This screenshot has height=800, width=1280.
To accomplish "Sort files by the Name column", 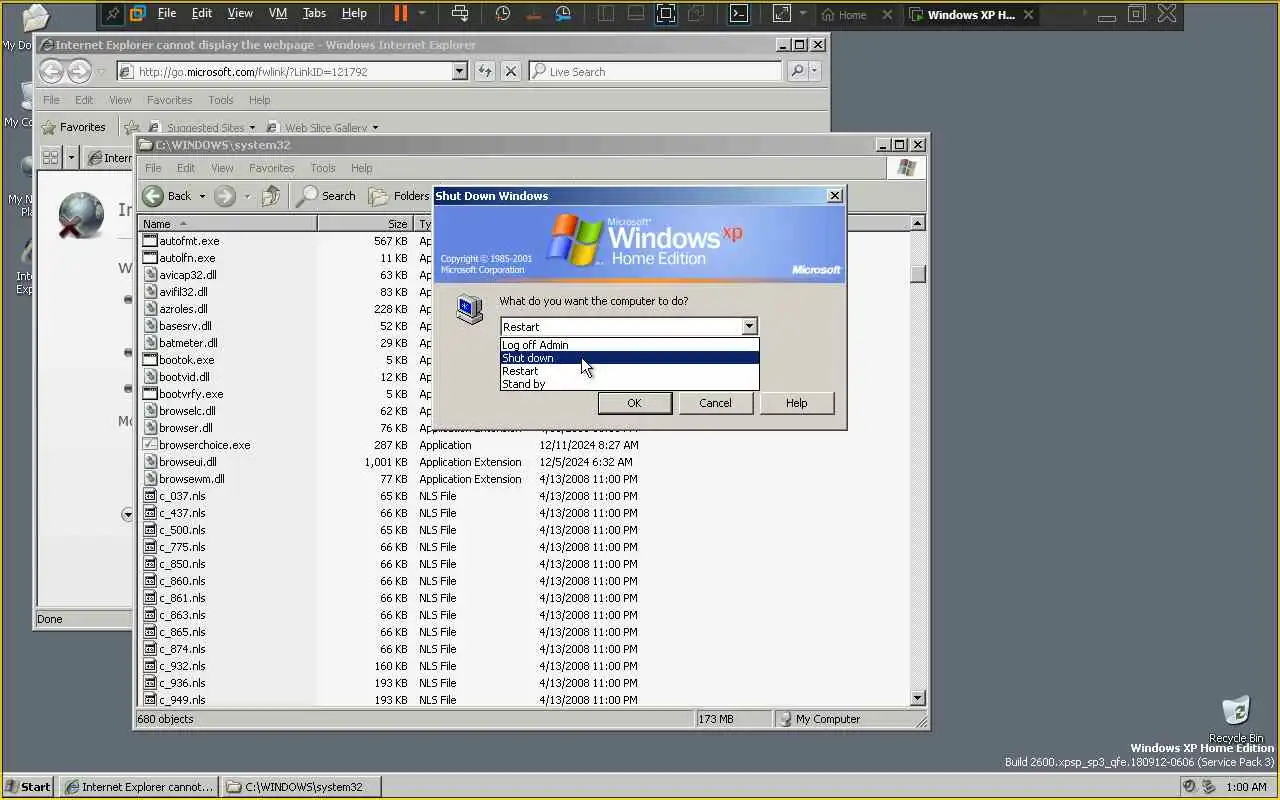I will point(228,224).
